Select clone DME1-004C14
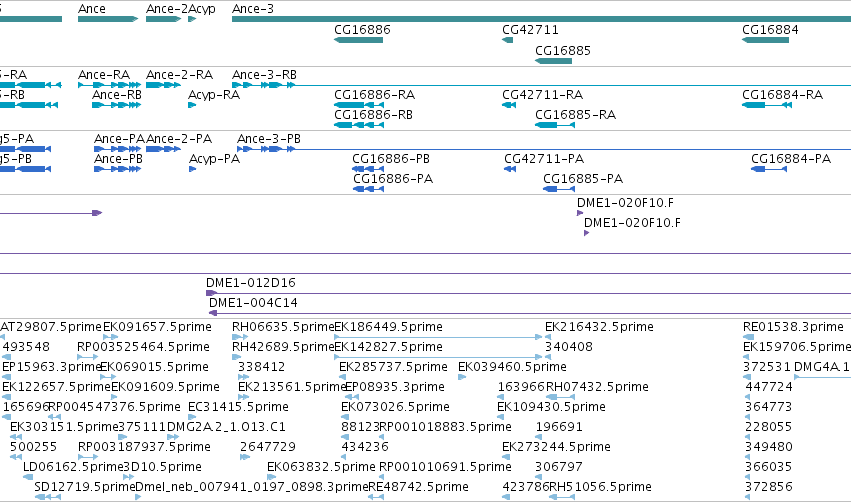This screenshot has height=502, width=851. click(530, 313)
